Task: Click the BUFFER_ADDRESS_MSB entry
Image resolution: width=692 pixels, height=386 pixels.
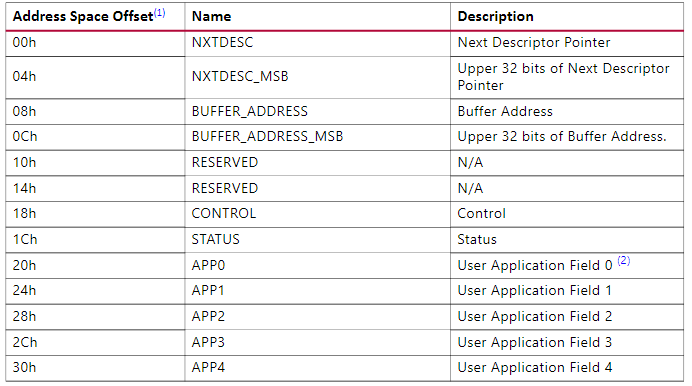Action: pyautogui.click(x=267, y=136)
